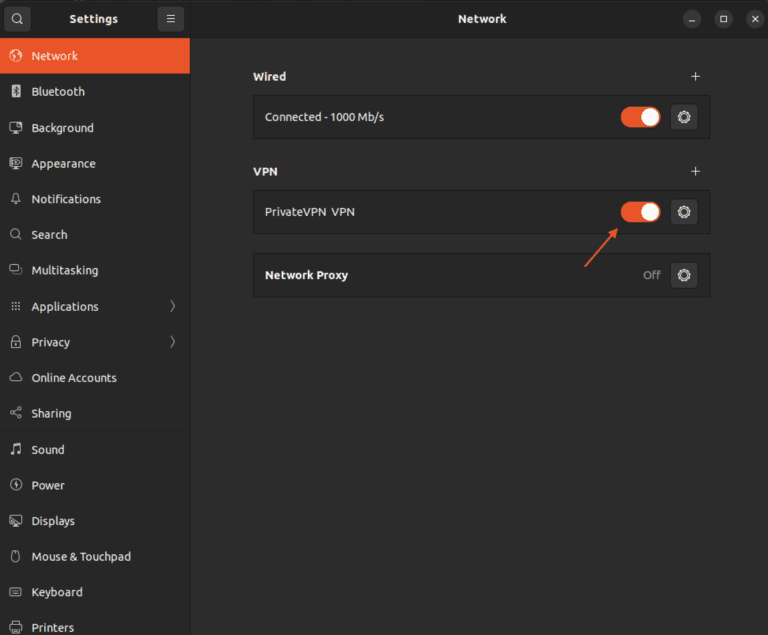Viewport: 768px width, 635px height.
Task: Go to the Sound settings panel
Action: click(x=47, y=450)
